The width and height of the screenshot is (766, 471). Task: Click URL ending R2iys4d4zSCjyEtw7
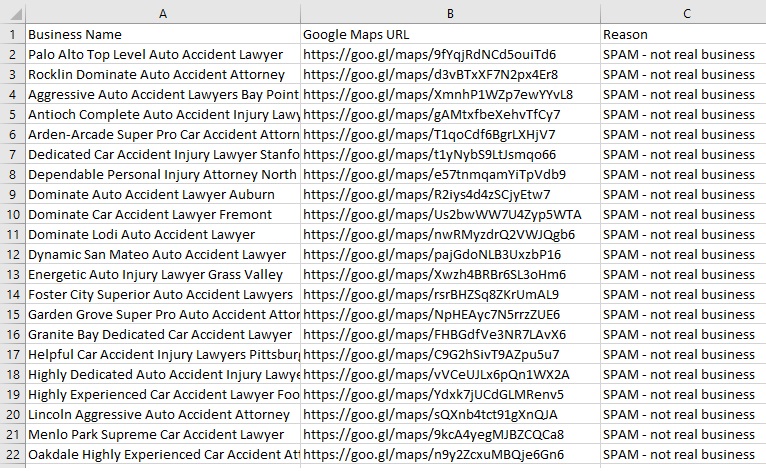click(450, 194)
